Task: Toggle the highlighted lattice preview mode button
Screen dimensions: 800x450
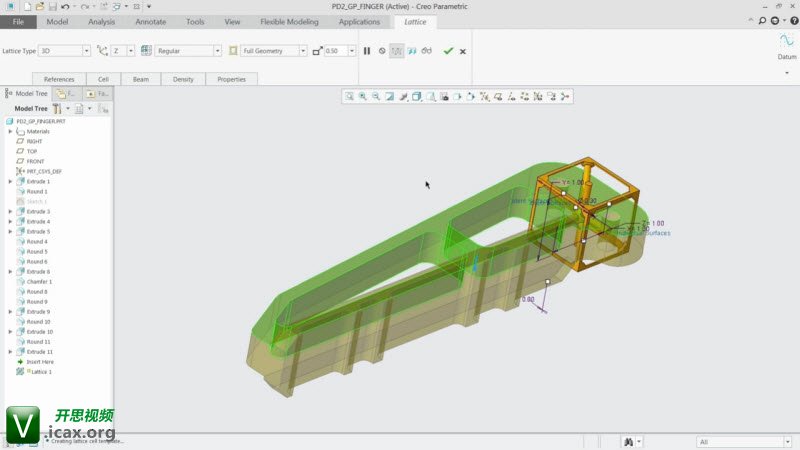Action: click(397, 51)
